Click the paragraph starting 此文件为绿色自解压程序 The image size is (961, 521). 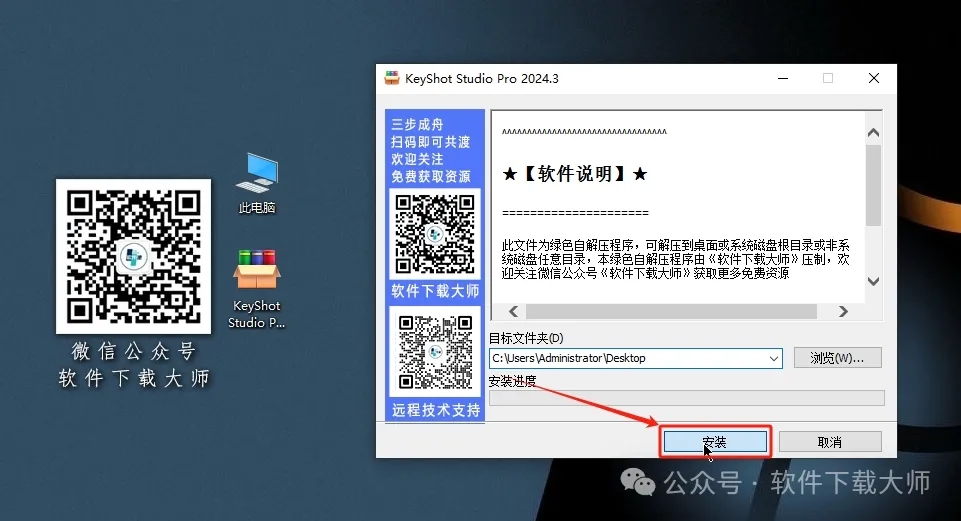[x=675, y=259]
